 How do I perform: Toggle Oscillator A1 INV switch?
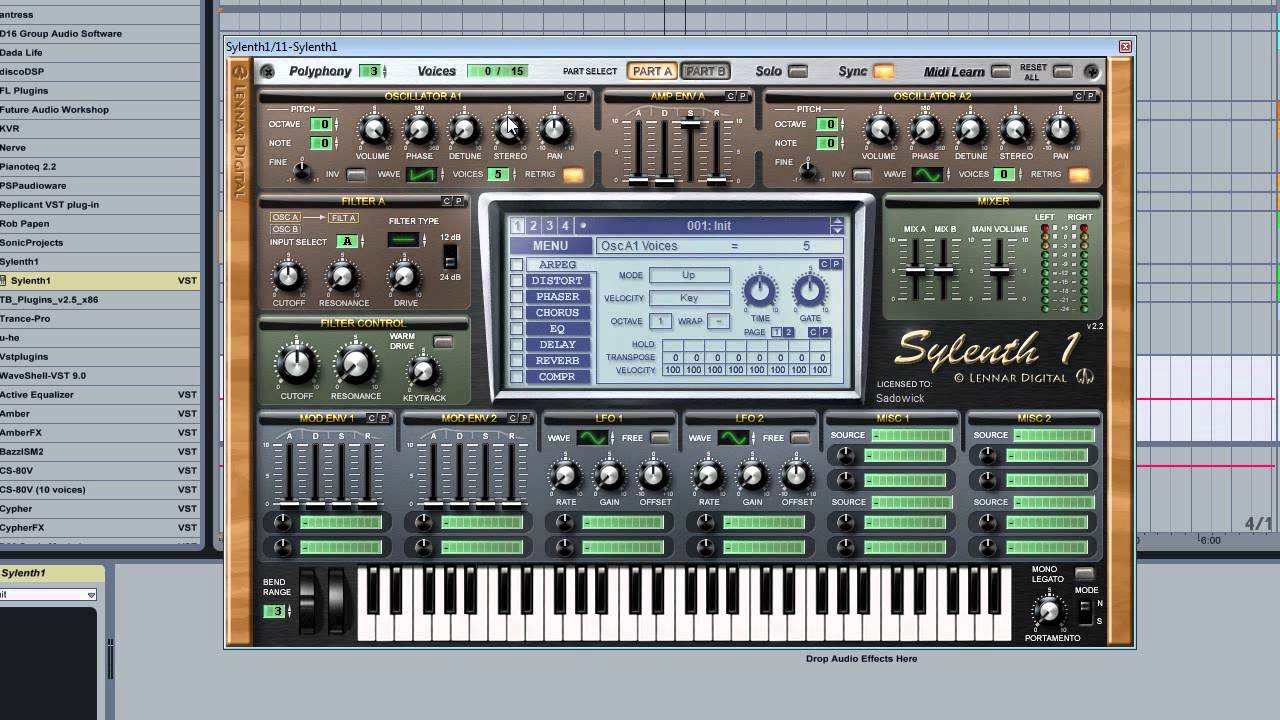[x=356, y=175]
